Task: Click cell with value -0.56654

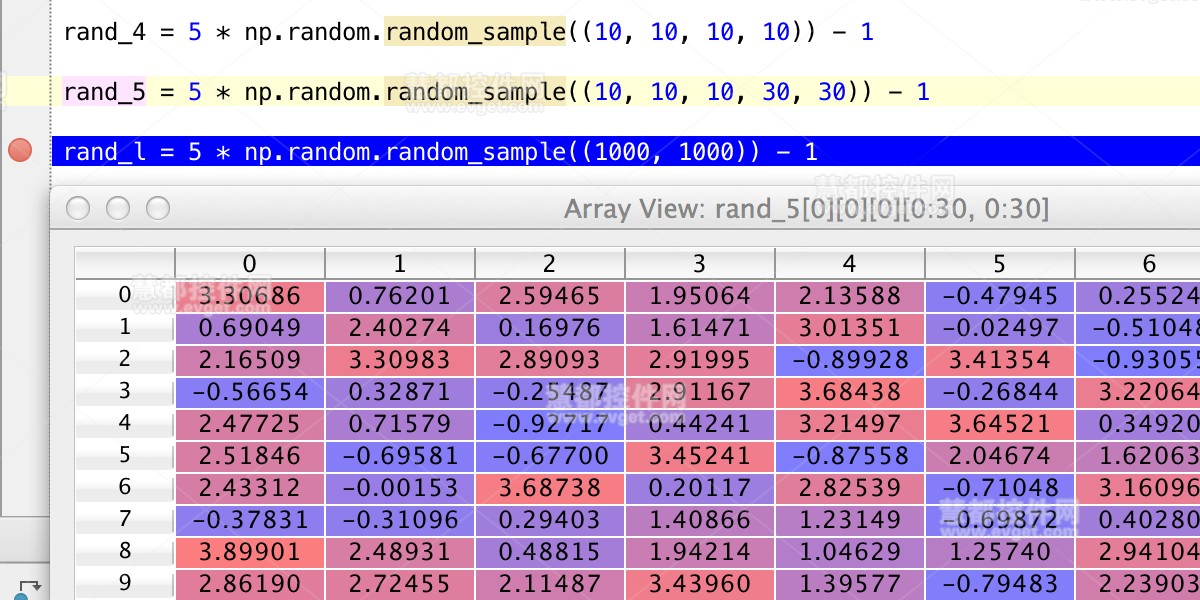Action: tap(250, 392)
